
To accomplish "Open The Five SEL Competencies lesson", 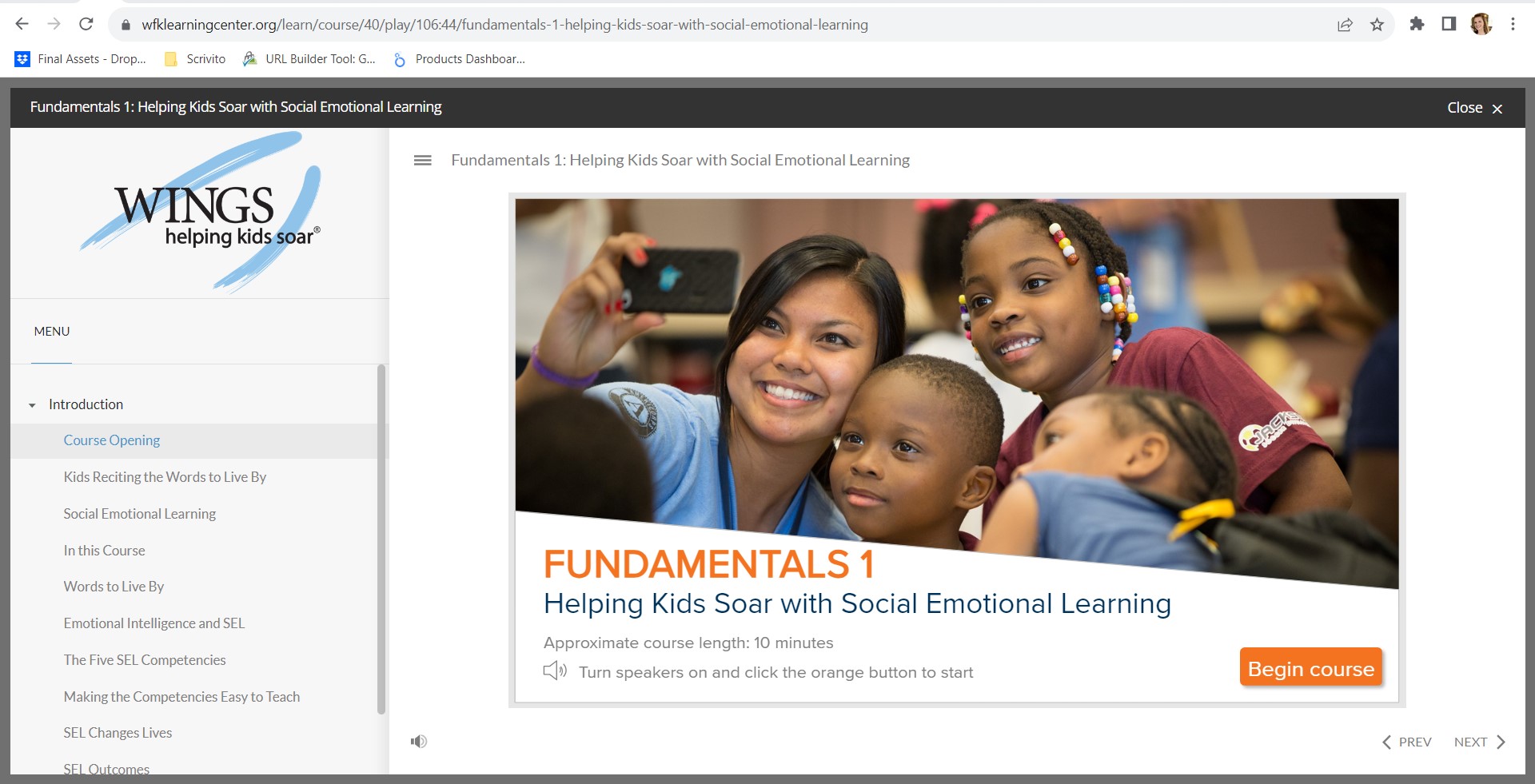I will tap(145, 659).
